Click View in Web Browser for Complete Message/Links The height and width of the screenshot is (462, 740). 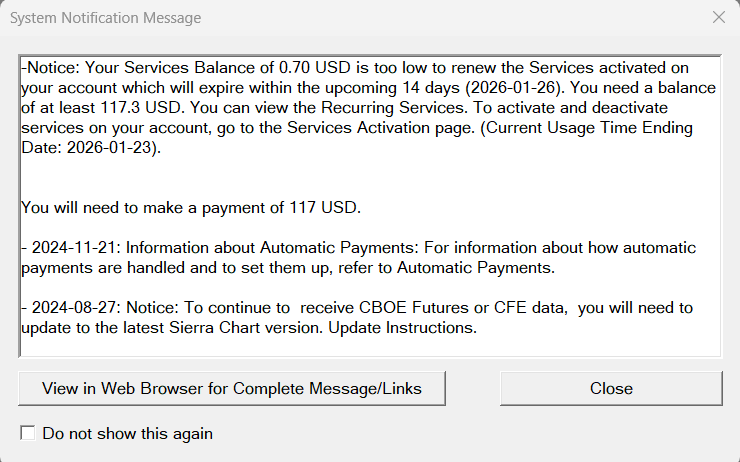coord(232,388)
